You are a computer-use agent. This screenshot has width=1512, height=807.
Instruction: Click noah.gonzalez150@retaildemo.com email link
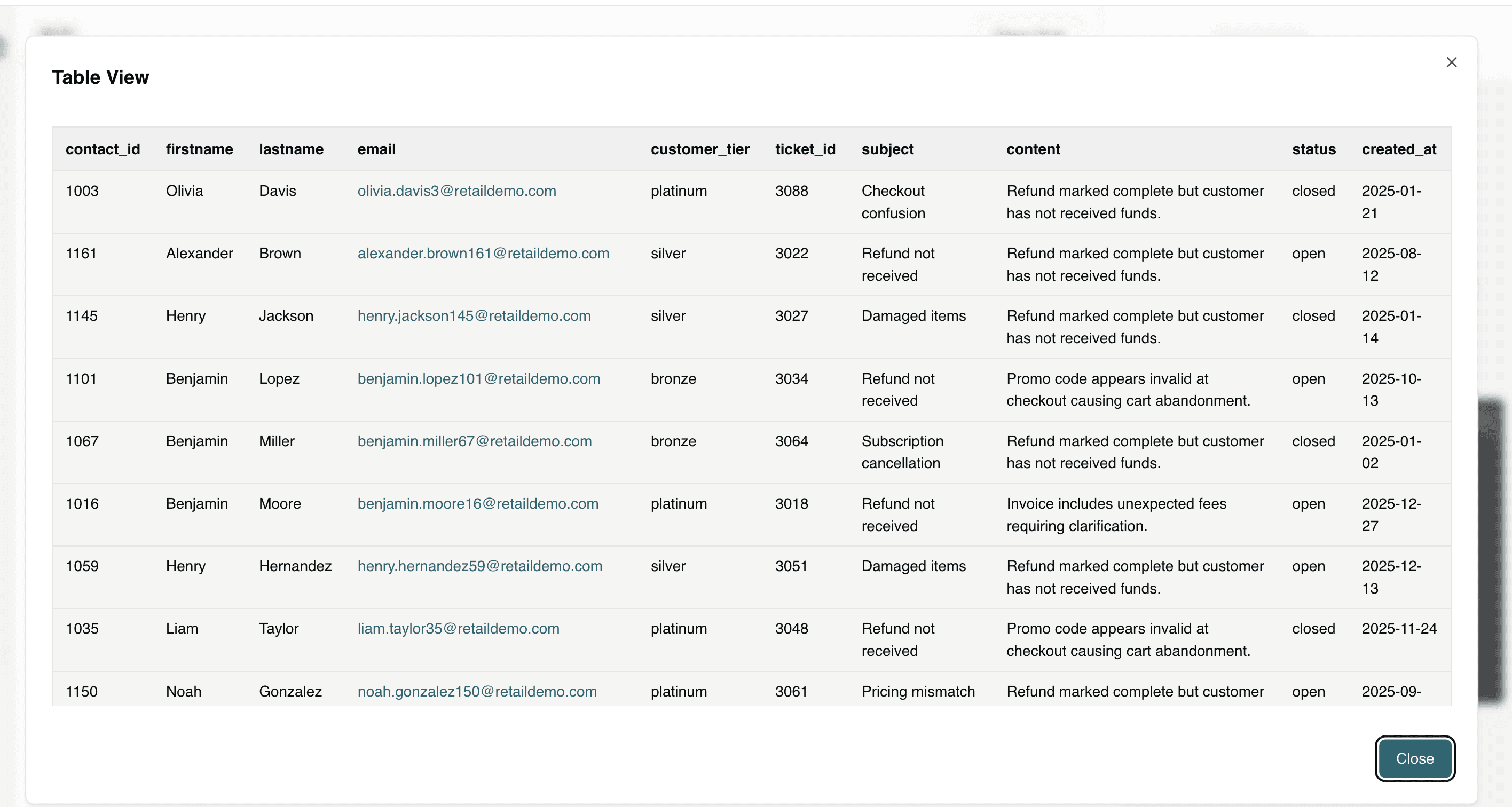pos(476,691)
